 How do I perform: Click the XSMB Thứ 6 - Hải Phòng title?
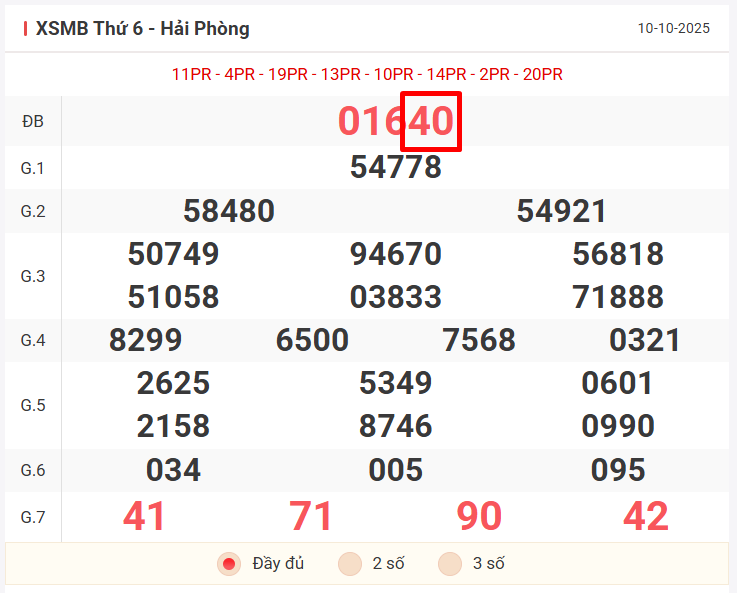(x=142, y=29)
